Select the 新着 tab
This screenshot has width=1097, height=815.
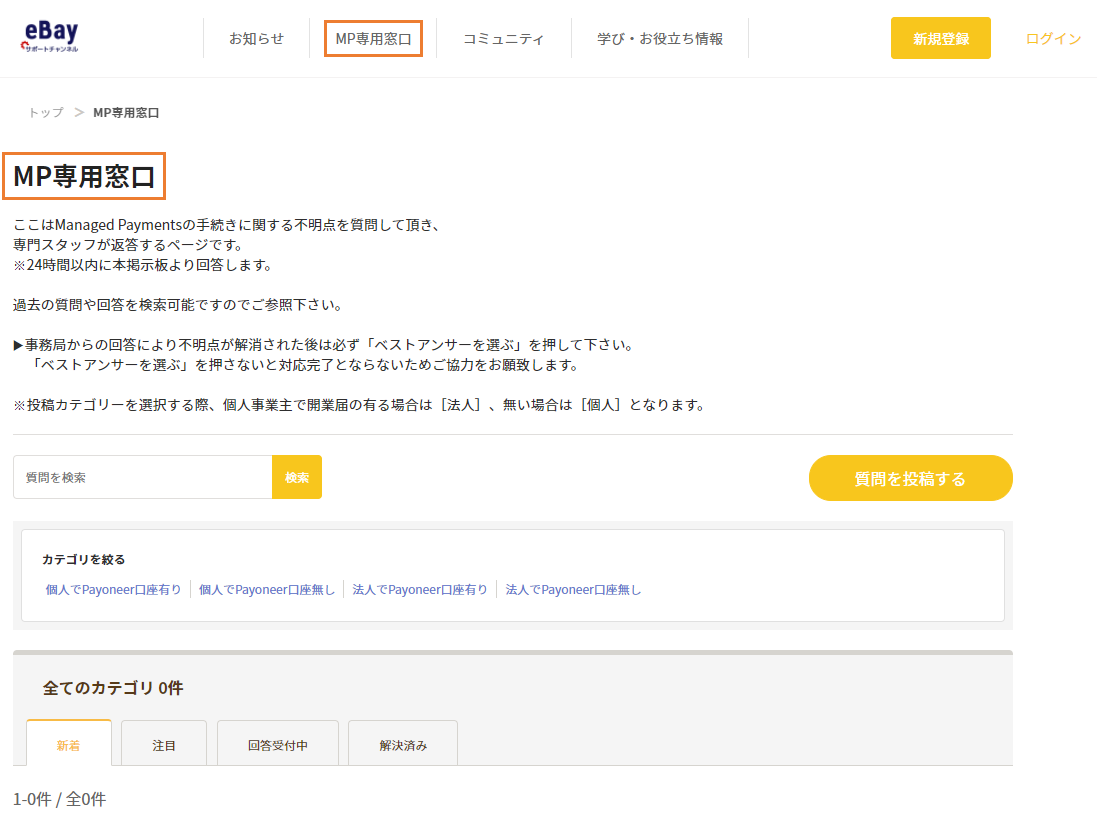coord(69,744)
